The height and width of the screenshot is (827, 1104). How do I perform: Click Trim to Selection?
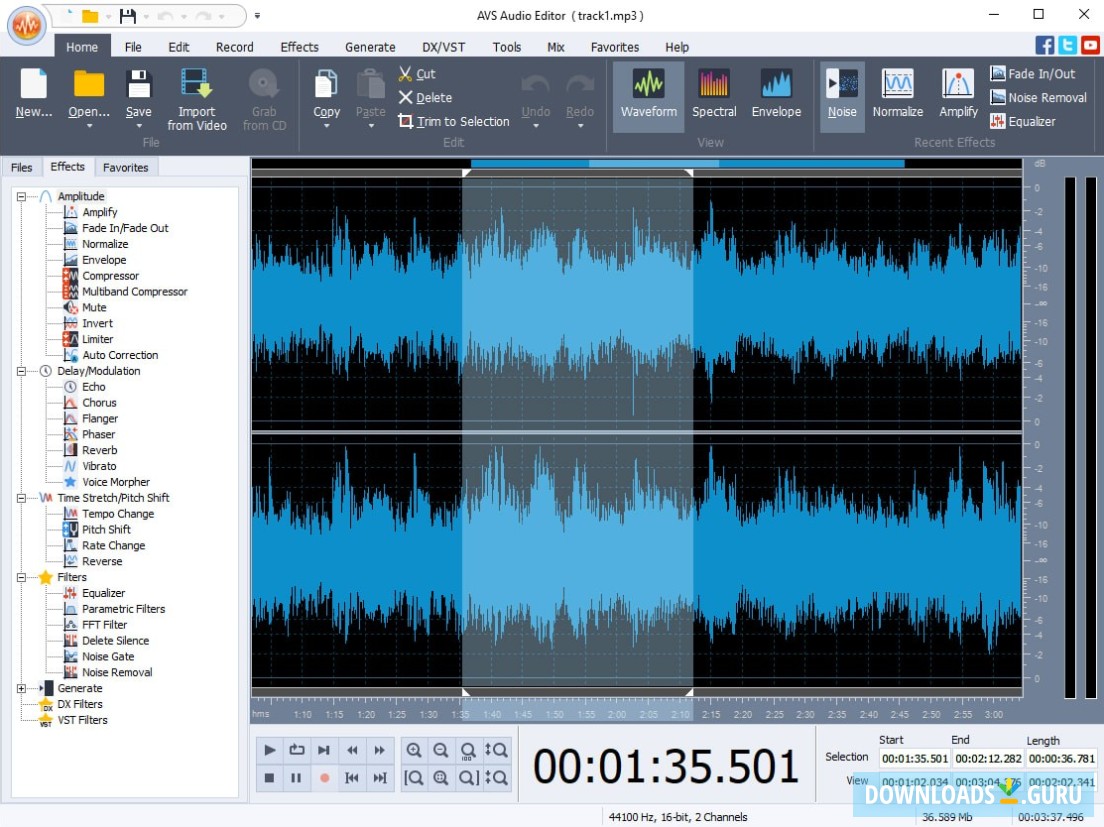(x=454, y=121)
